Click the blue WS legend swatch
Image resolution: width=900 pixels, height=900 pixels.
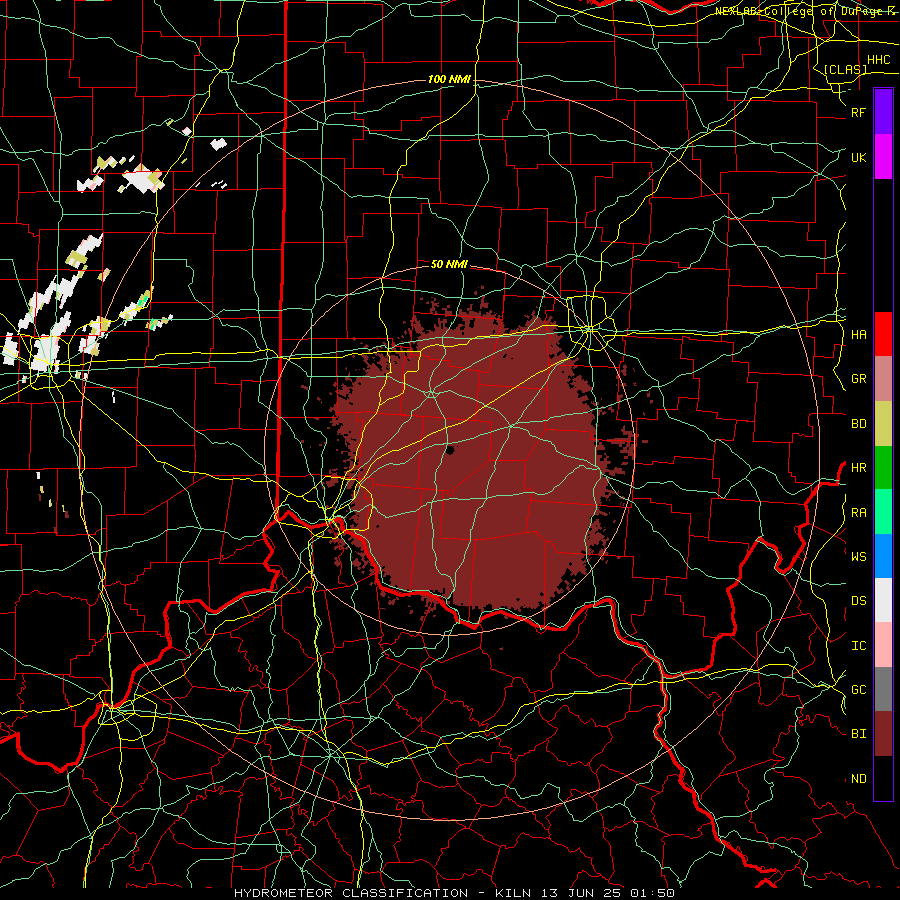tap(883, 556)
